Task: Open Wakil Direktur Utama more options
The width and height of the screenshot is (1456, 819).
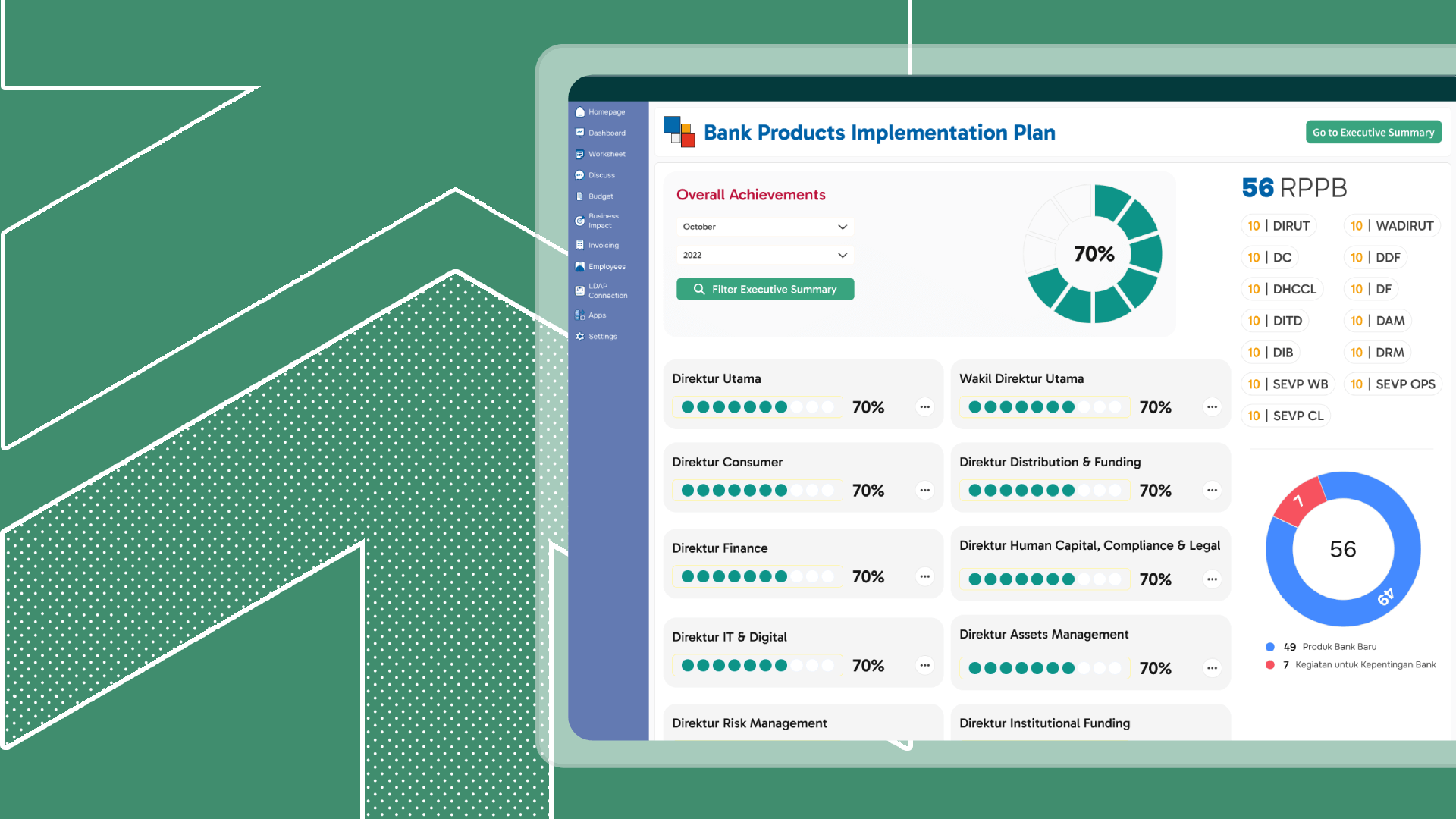Action: pyautogui.click(x=1212, y=407)
